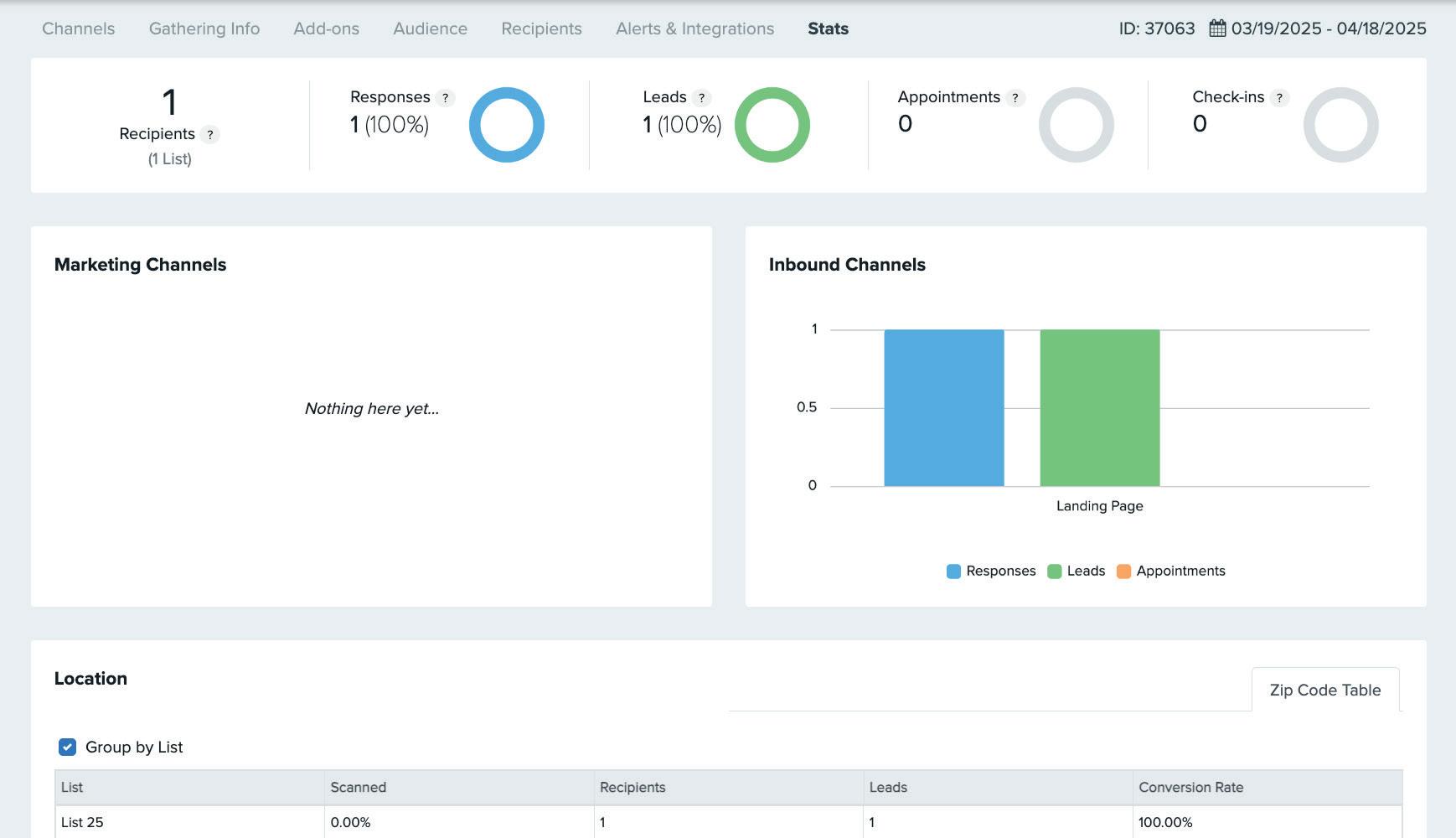Go to the Gathering Info section
This screenshot has width=1456, height=838.
(x=204, y=28)
